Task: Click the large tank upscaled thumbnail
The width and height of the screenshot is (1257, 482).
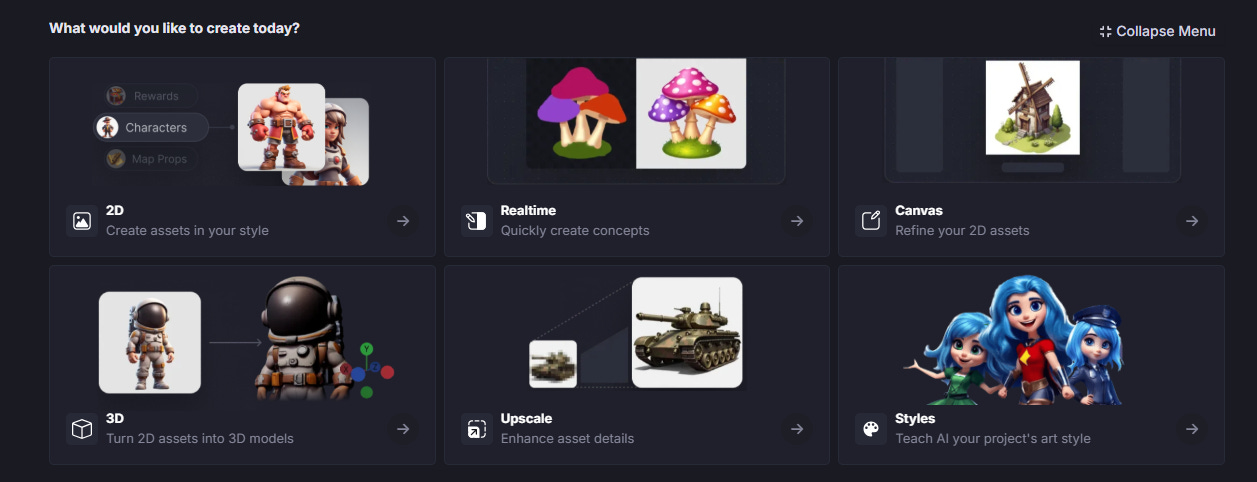Action: coord(687,332)
